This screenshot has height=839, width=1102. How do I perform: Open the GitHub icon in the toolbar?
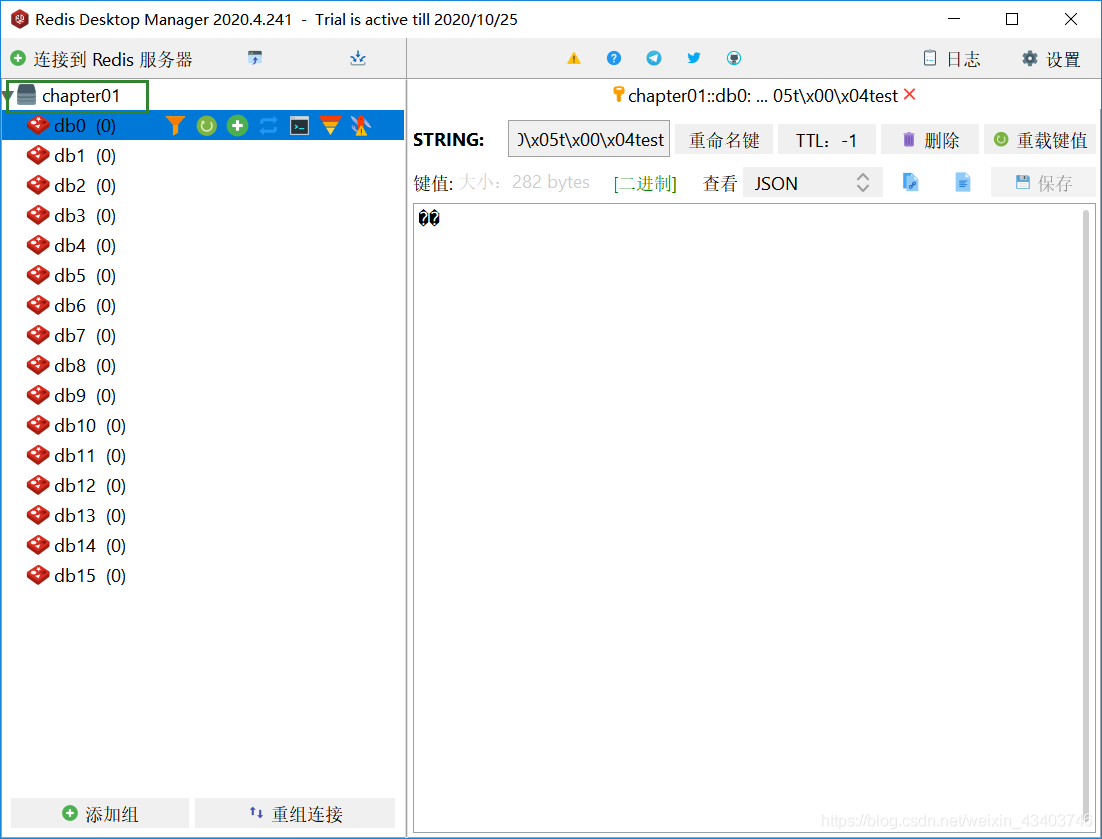point(733,58)
